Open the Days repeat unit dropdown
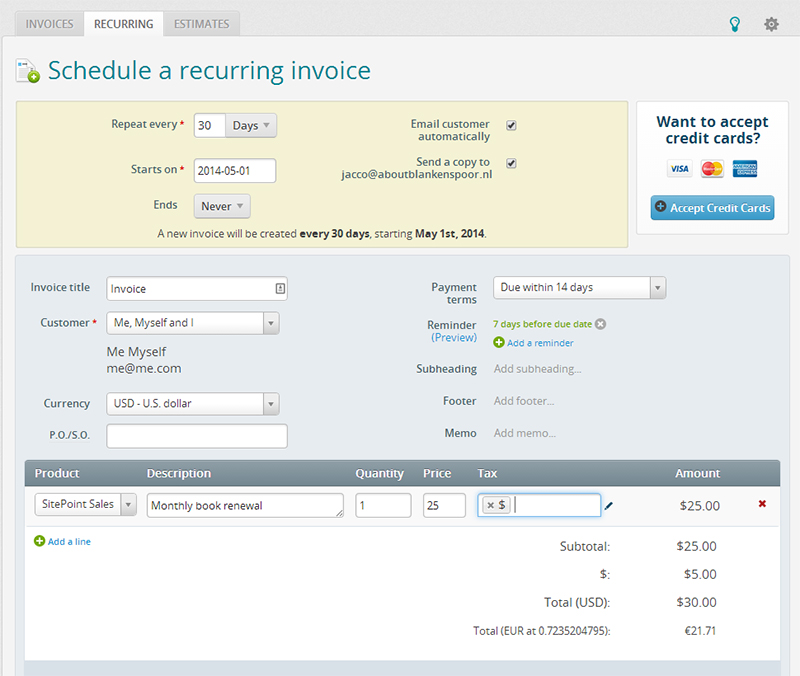Image resolution: width=800 pixels, height=676 pixels. point(251,126)
